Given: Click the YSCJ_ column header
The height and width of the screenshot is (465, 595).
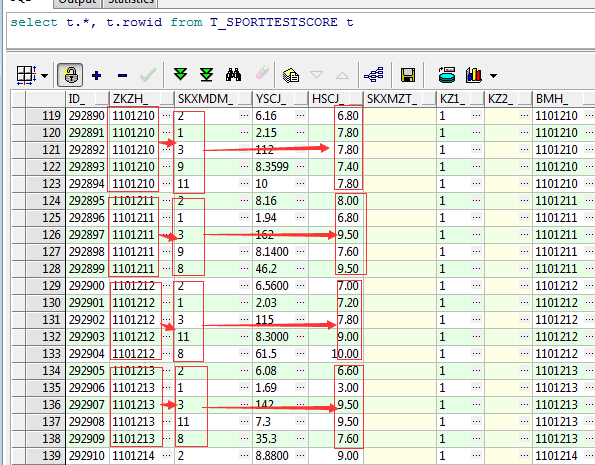Looking at the screenshot, I should coord(280,99).
